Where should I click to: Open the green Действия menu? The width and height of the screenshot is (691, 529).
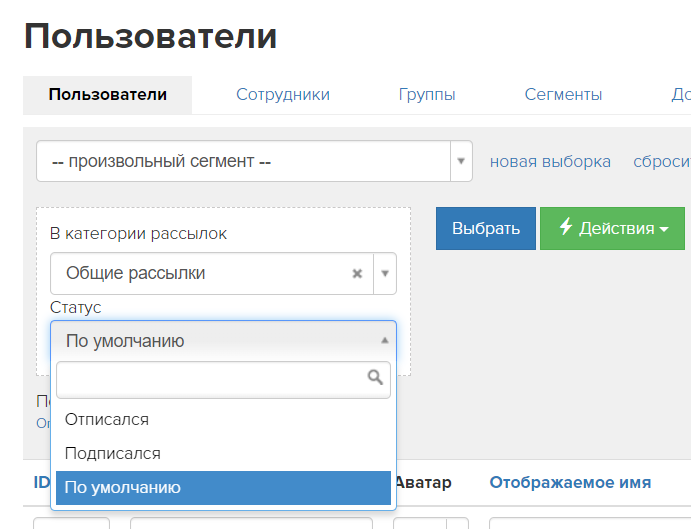[612, 228]
